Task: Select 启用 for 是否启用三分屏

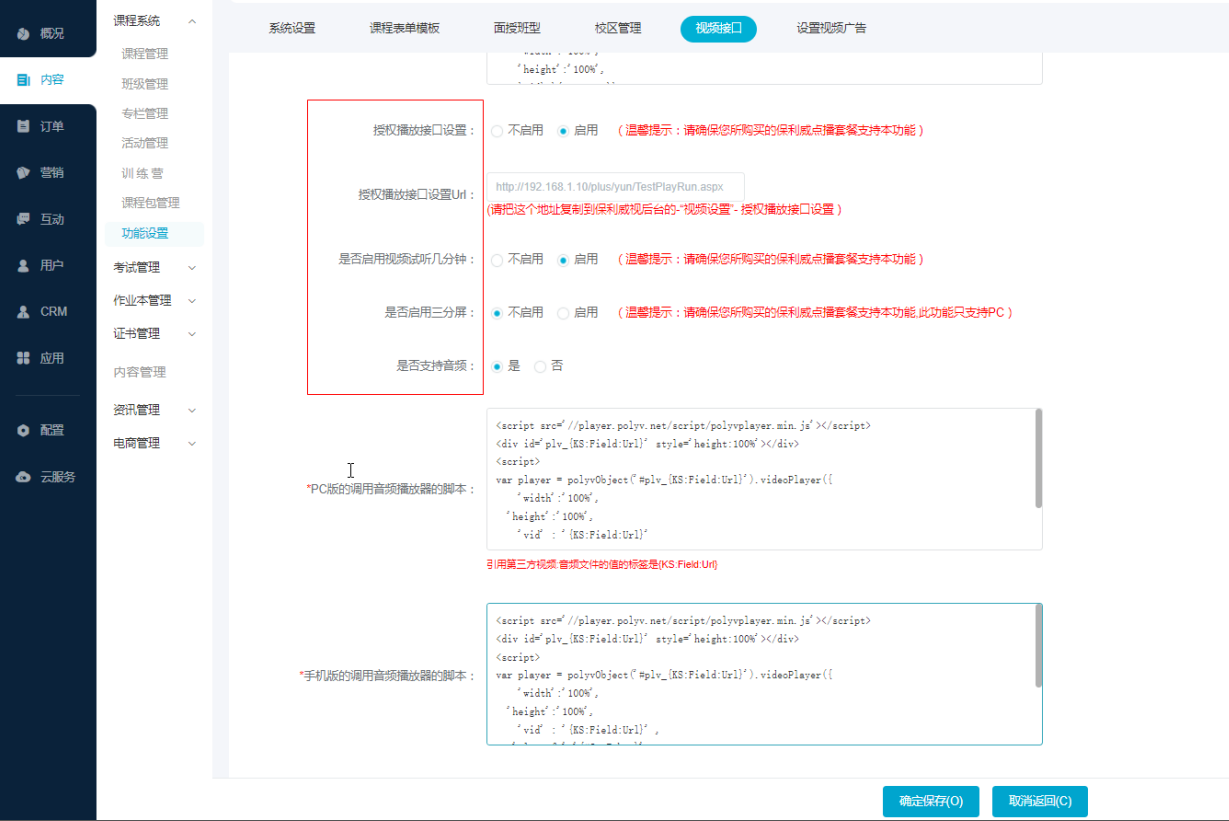Action: pos(563,313)
